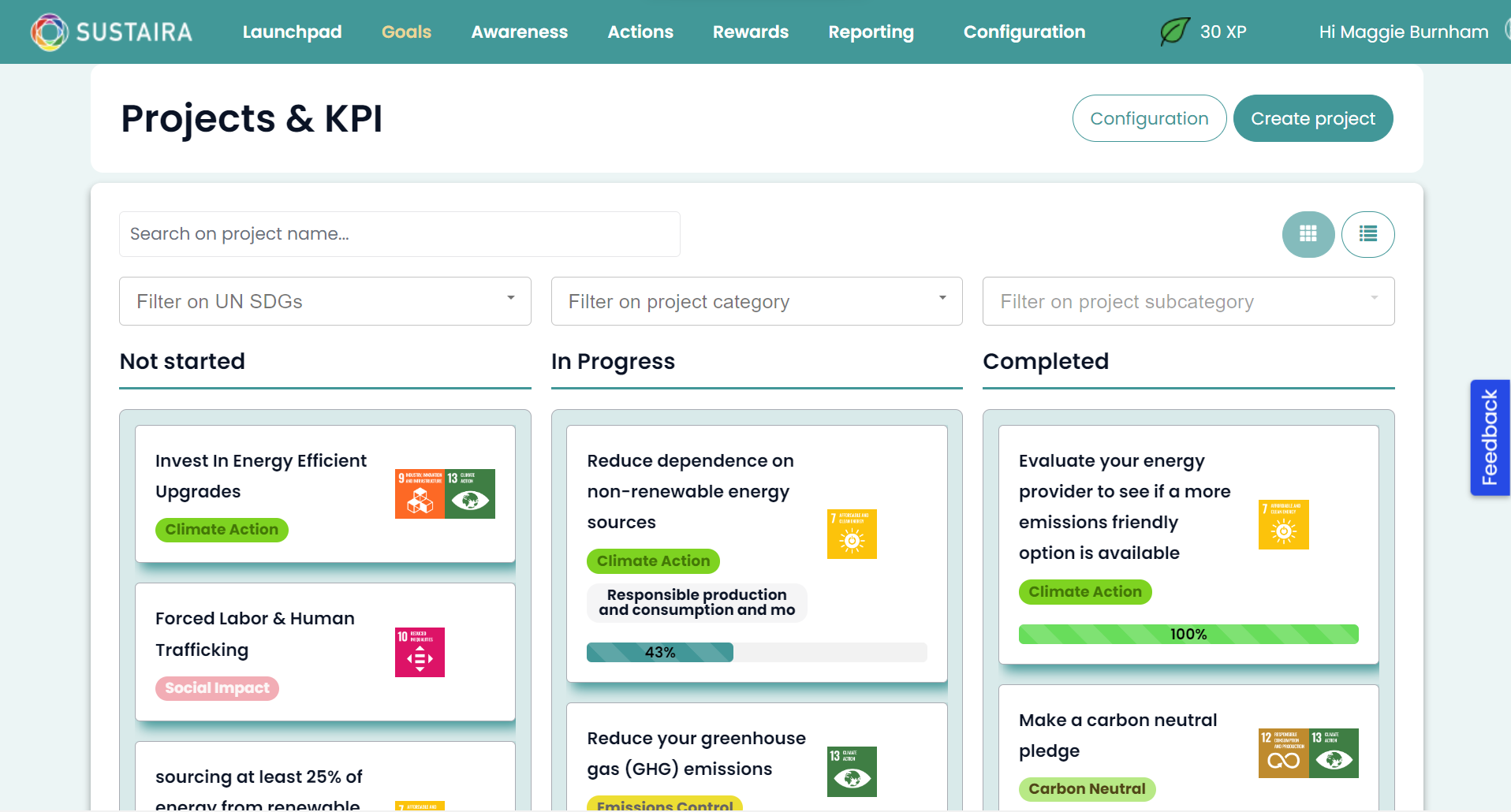Image resolution: width=1511 pixels, height=812 pixels.
Task: Click Climate Action tag on Reduce dependence card
Action: point(653,561)
